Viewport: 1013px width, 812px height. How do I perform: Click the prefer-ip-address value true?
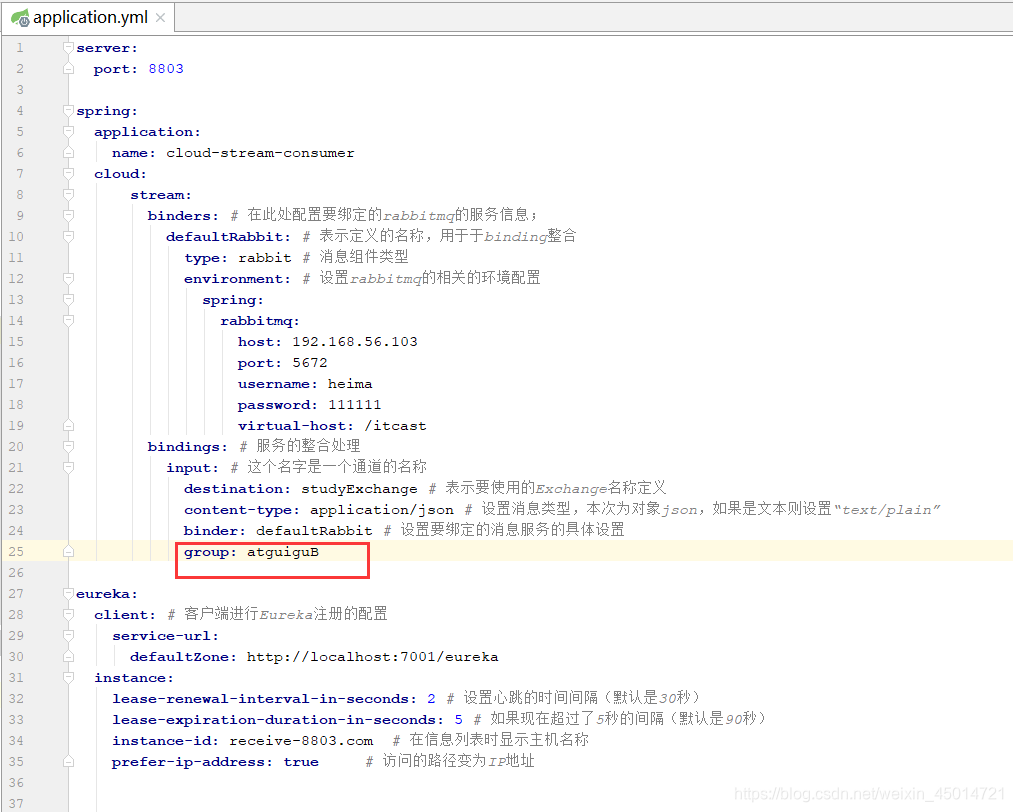(x=300, y=762)
